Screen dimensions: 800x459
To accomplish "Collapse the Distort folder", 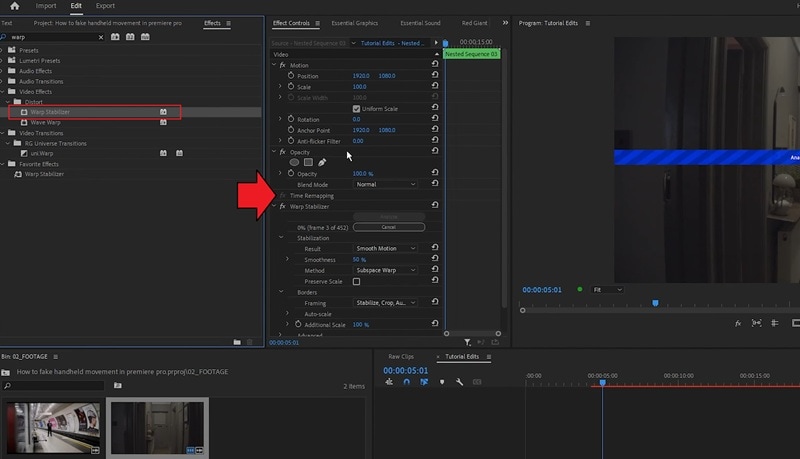I will coord(8,102).
